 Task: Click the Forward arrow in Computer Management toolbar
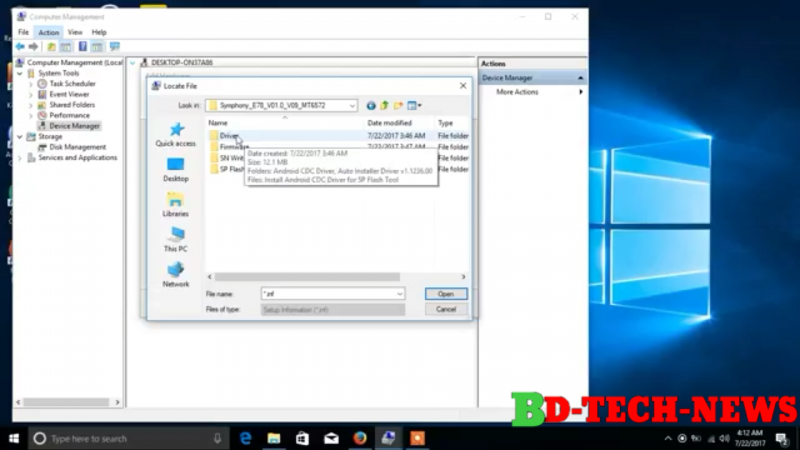tap(33, 47)
